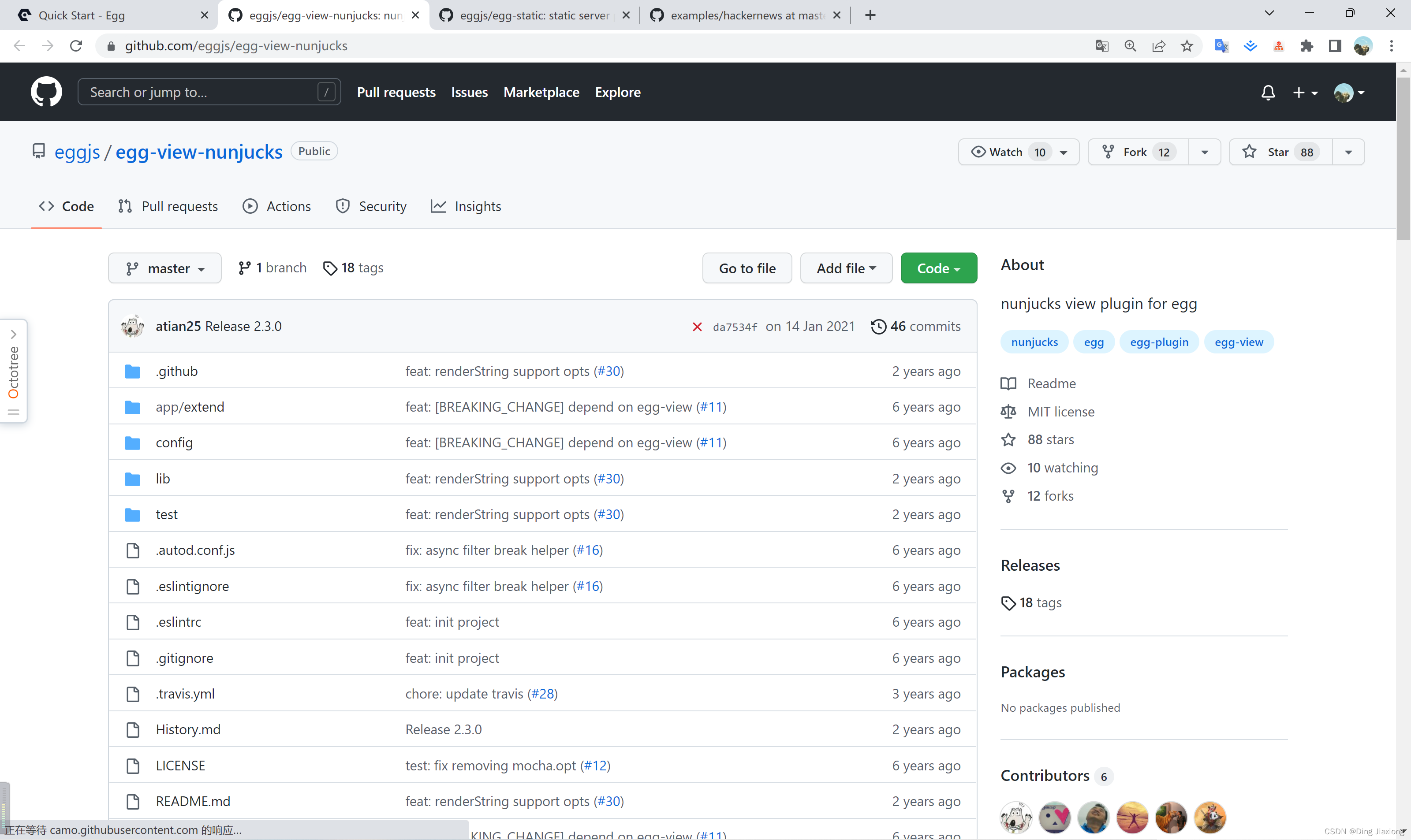
Task: Open the Security tab
Action: coord(371,206)
